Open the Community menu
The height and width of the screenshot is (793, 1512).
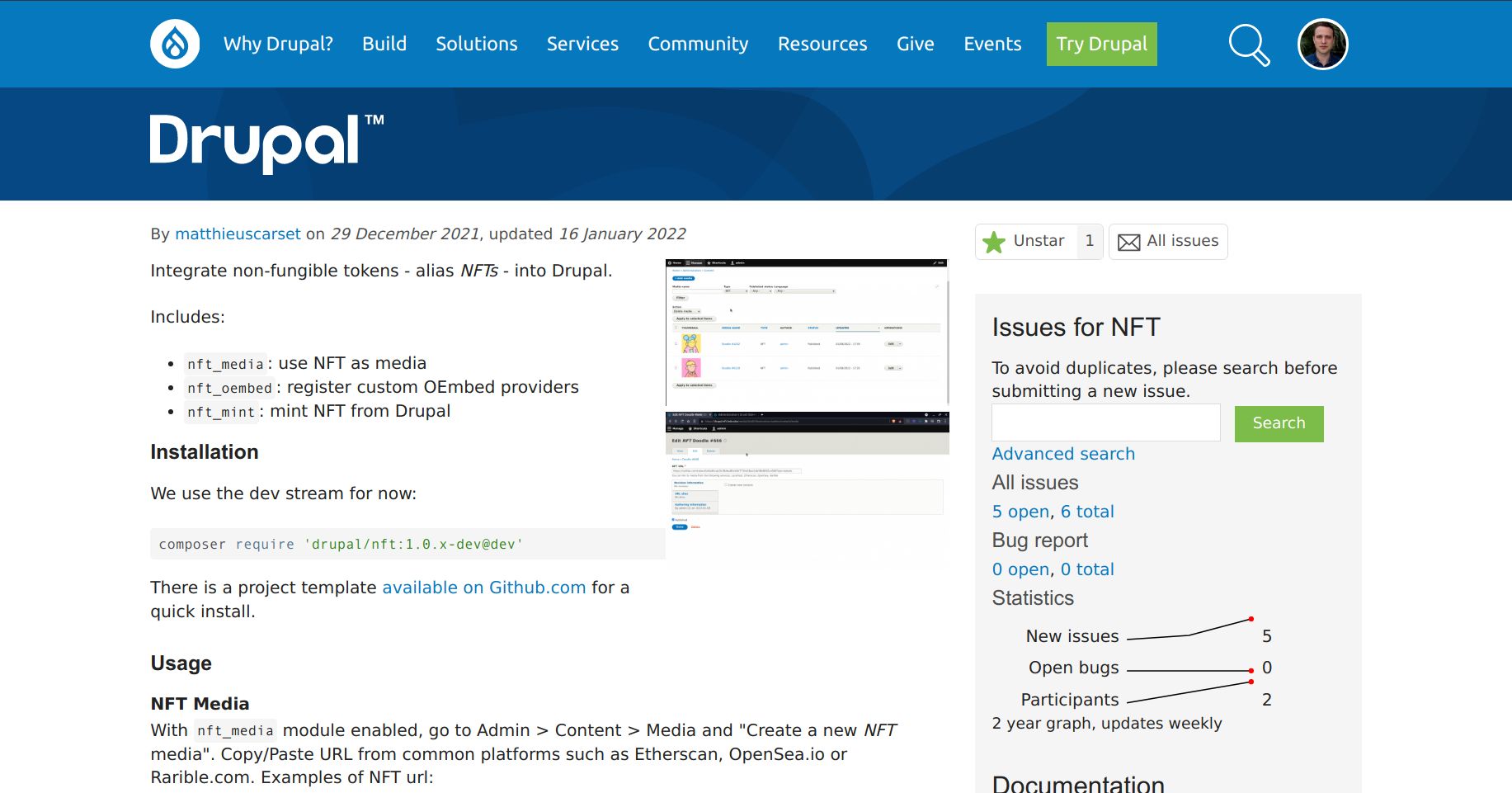(x=698, y=44)
